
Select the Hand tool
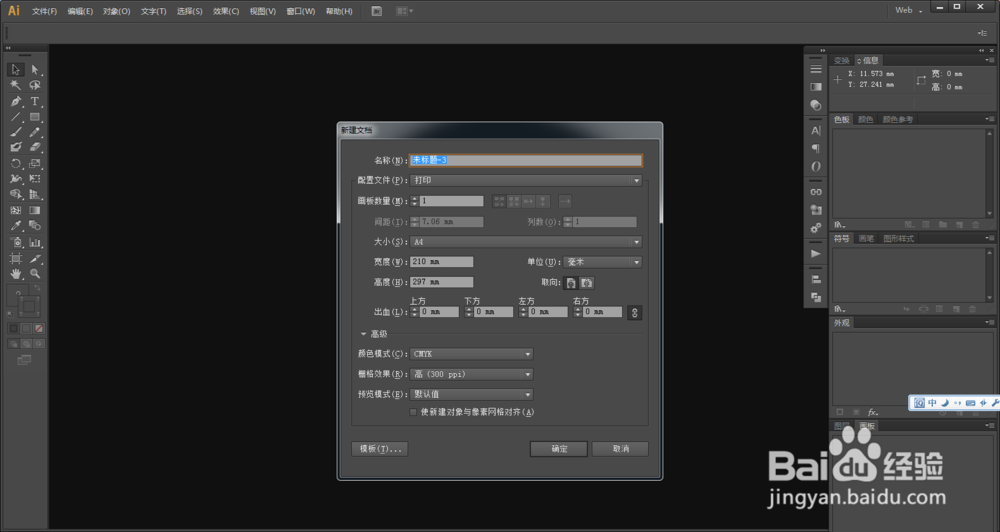tap(16, 274)
